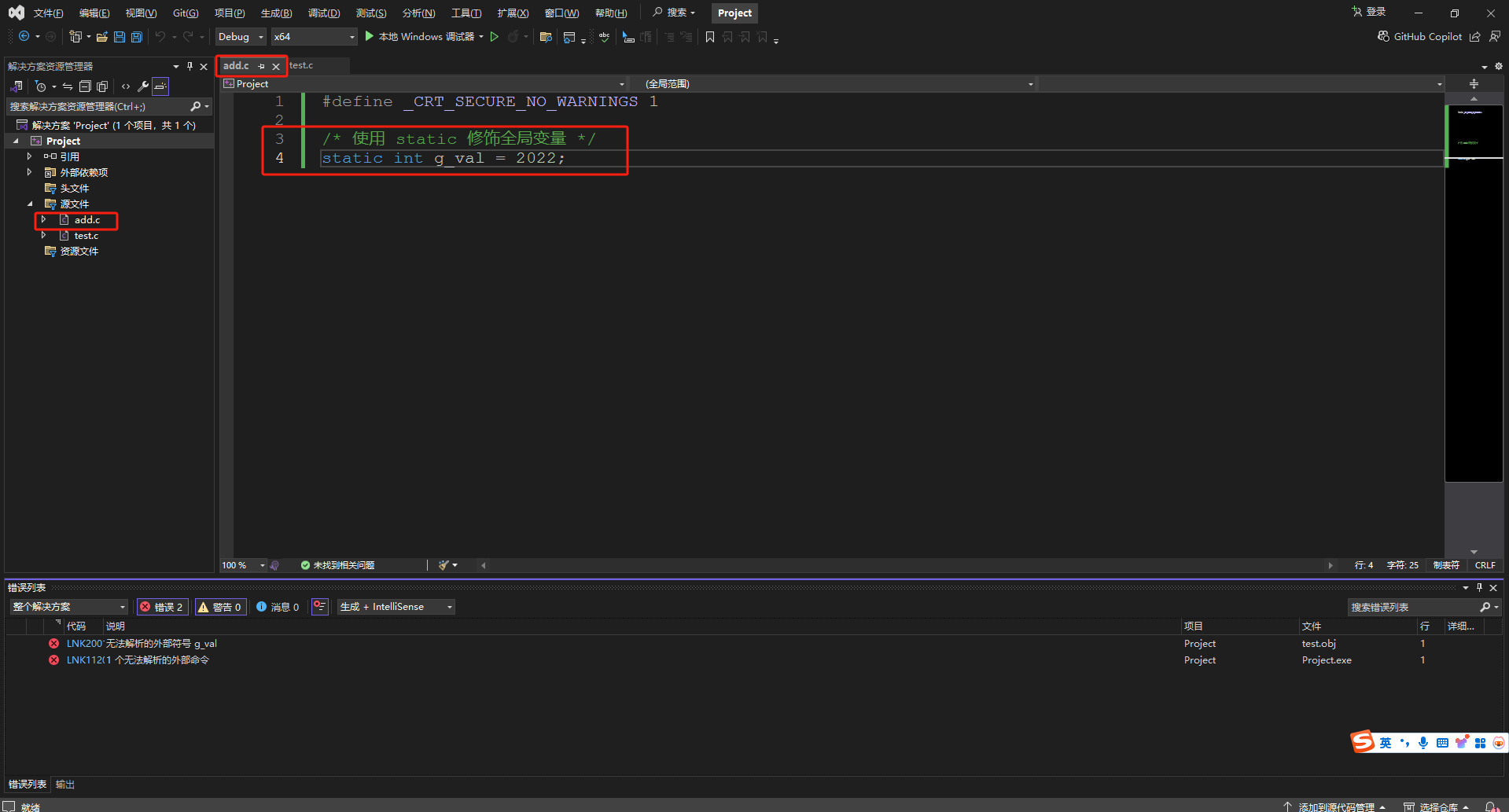Click the pending changes filter clock icon
Image resolution: width=1509 pixels, height=812 pixels.
point(41,86)
